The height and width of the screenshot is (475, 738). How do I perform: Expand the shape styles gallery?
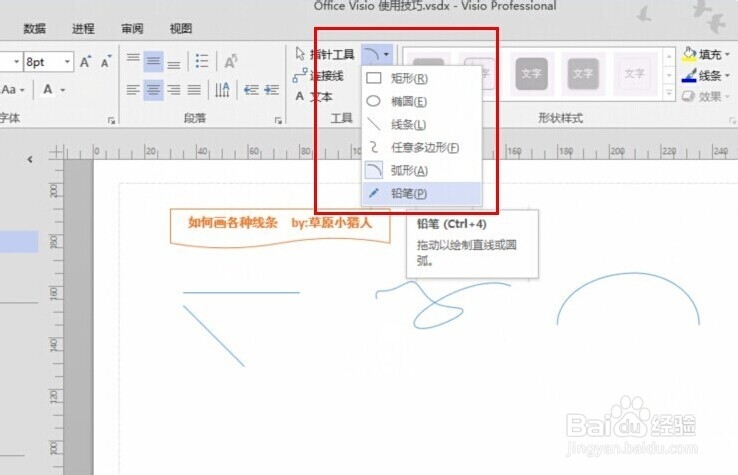pyautogui.click(x=669, y=93)
